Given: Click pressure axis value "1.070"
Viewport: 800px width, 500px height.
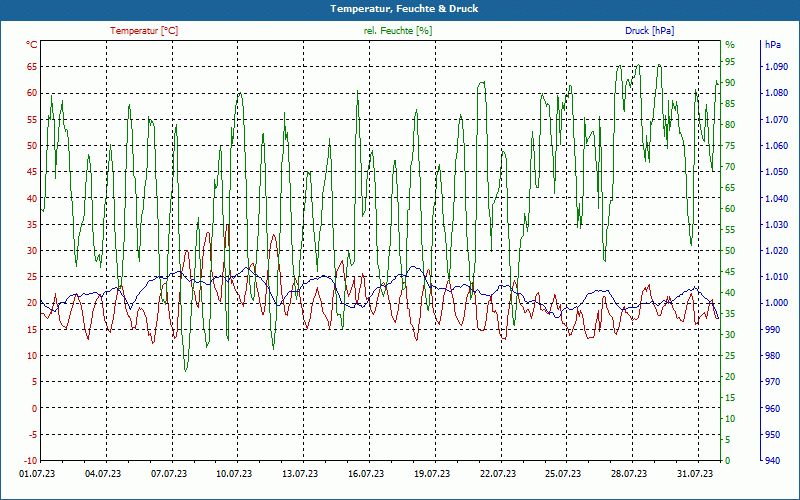Looking at the screenshot, I should [x=777, y=119].
